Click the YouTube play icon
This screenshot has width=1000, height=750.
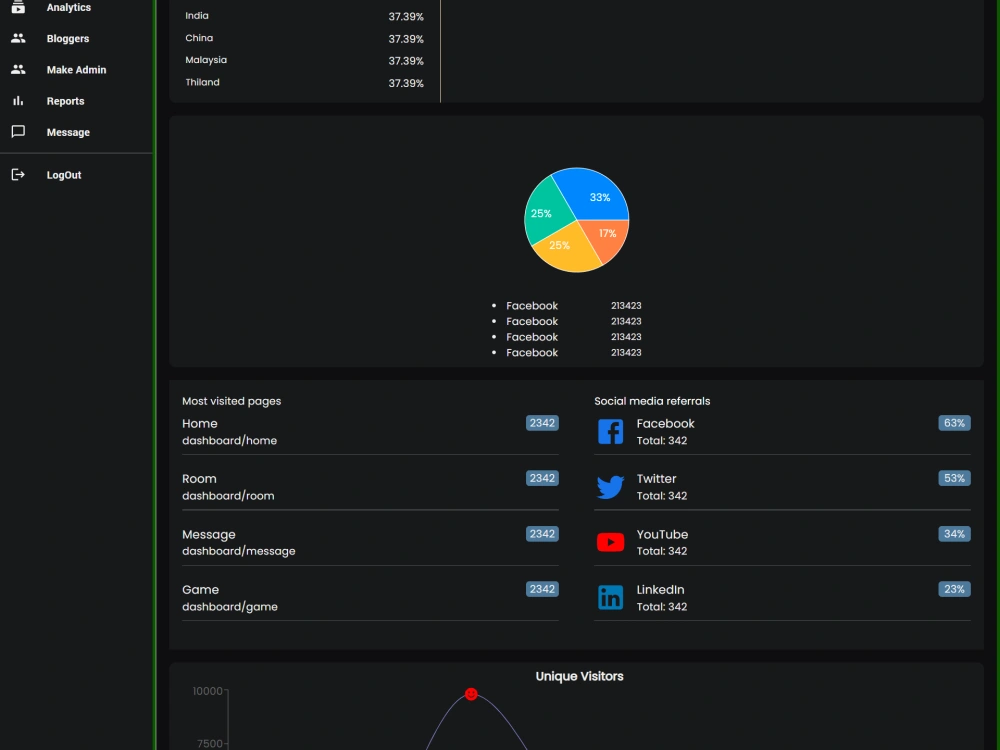611,542
